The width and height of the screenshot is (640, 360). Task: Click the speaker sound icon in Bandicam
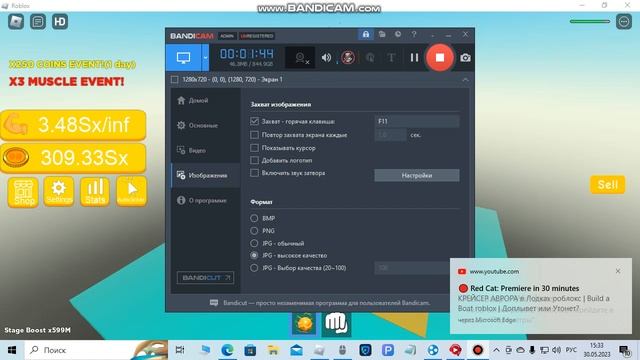click(x=326, y=58)
